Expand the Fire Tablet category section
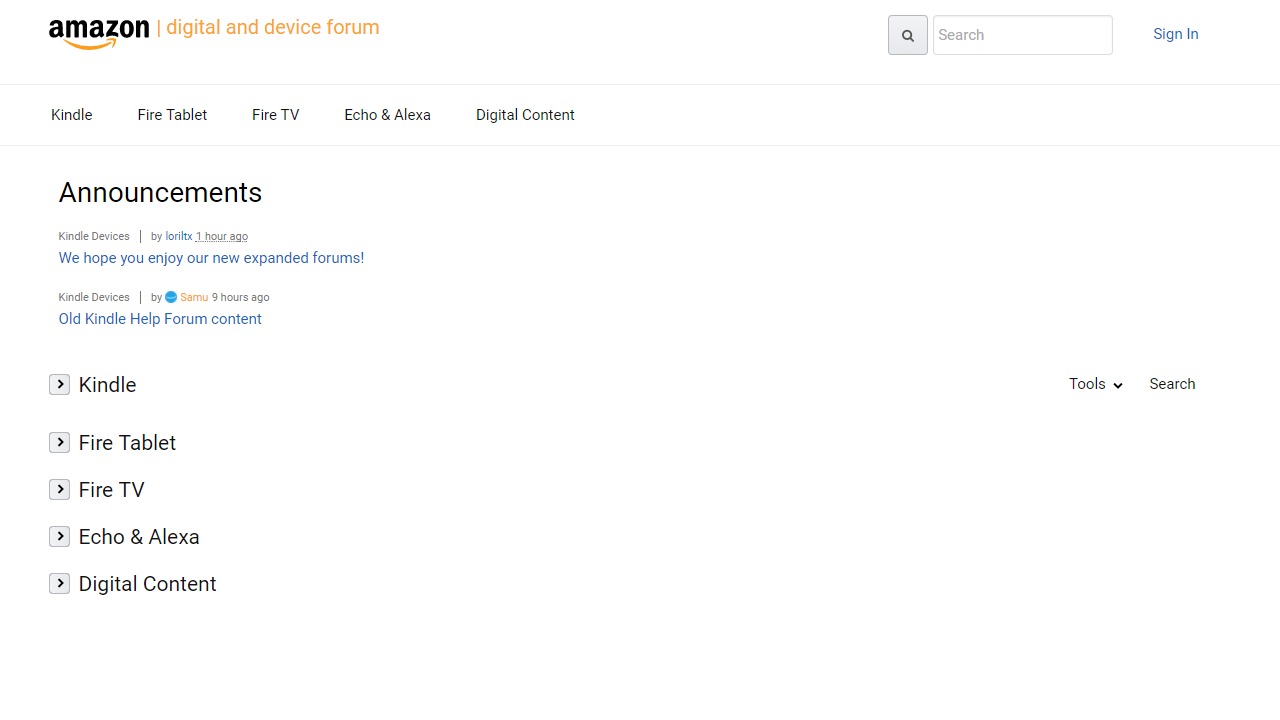 (x=60, y=442)
